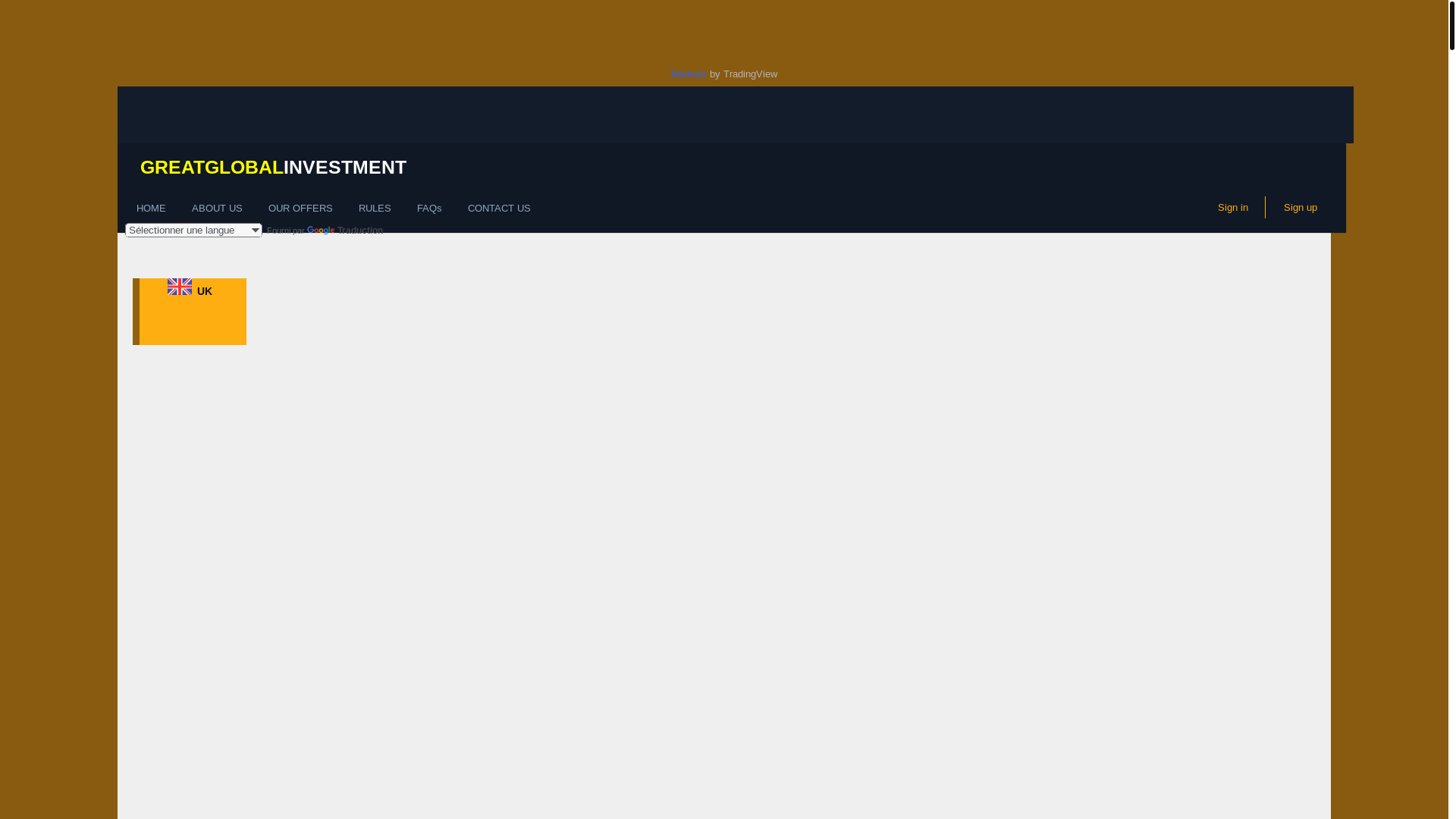Image resolution: width=1456 pixels, height=819 pixels.
Task: View the RULES page
Action: [375, 209]
